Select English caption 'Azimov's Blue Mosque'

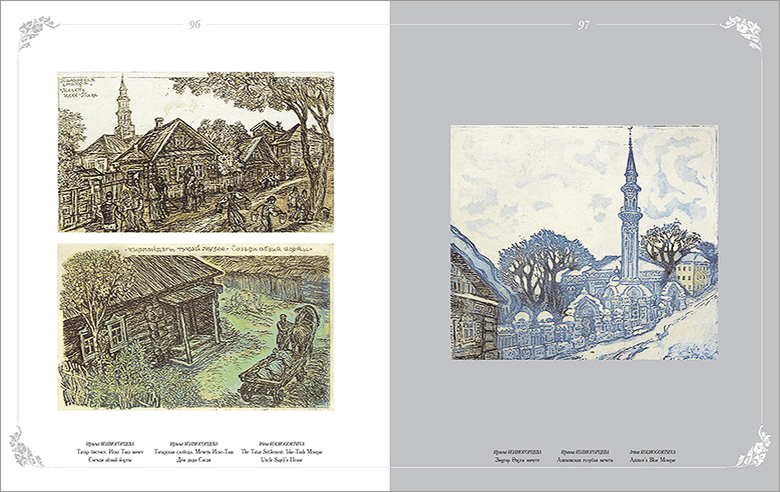point(651,460)
